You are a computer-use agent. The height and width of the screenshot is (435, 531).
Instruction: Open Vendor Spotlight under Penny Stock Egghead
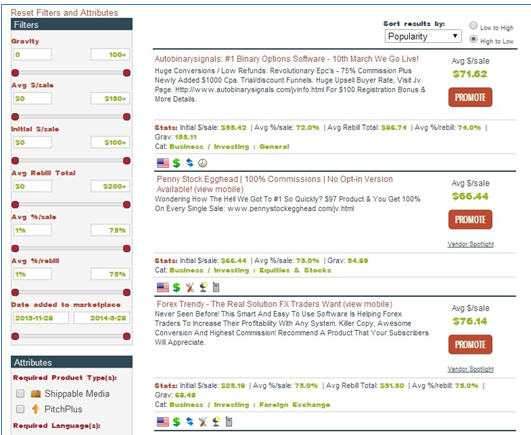[x=470, y=244]
